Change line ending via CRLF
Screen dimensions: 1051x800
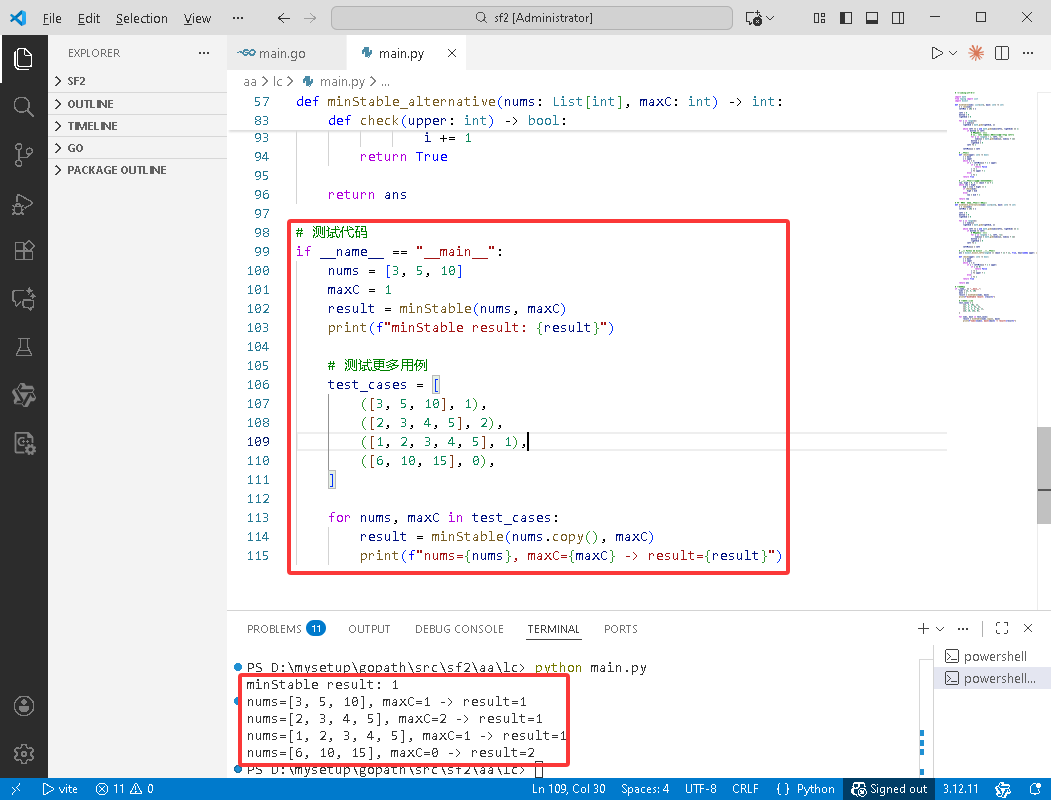(745, 789)
